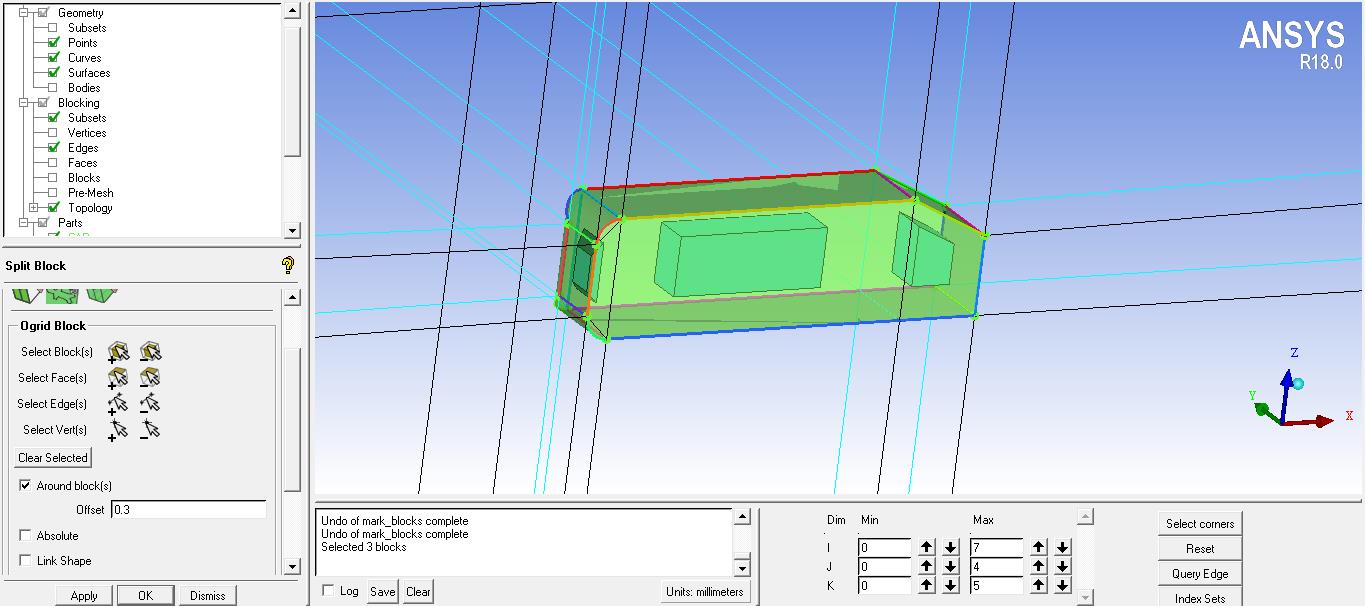This screenshot has width=1365, height=606.
Task: Click the Select corners button
Action: point(1199,523)
